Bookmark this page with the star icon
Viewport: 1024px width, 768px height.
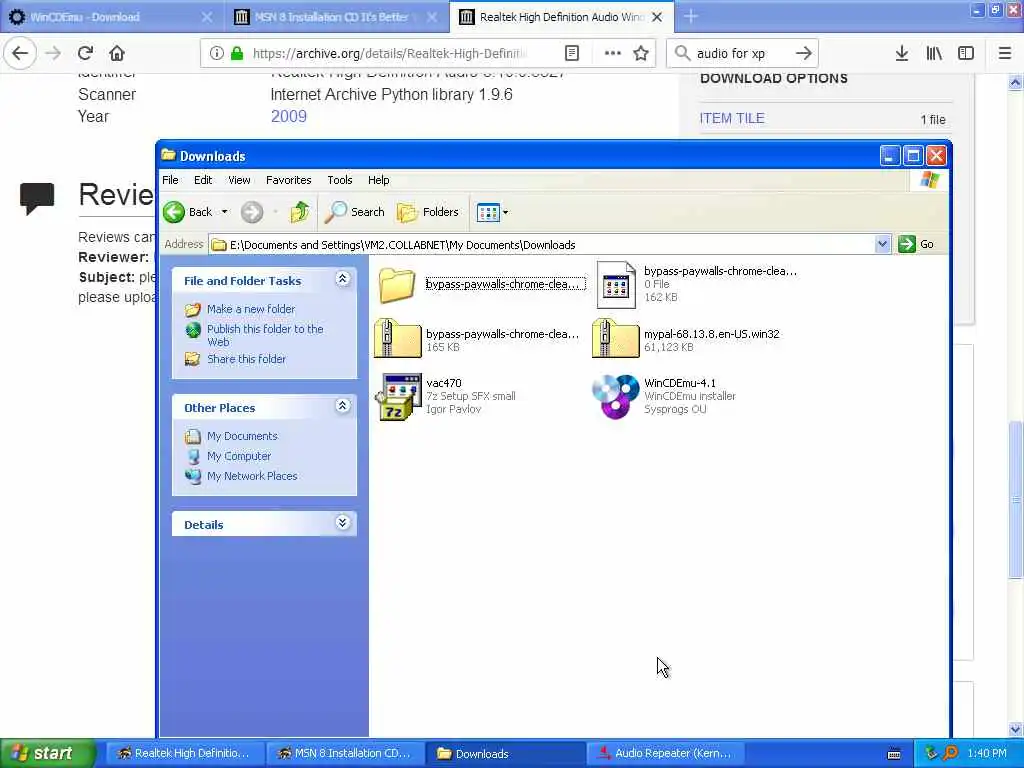[641, 54]
